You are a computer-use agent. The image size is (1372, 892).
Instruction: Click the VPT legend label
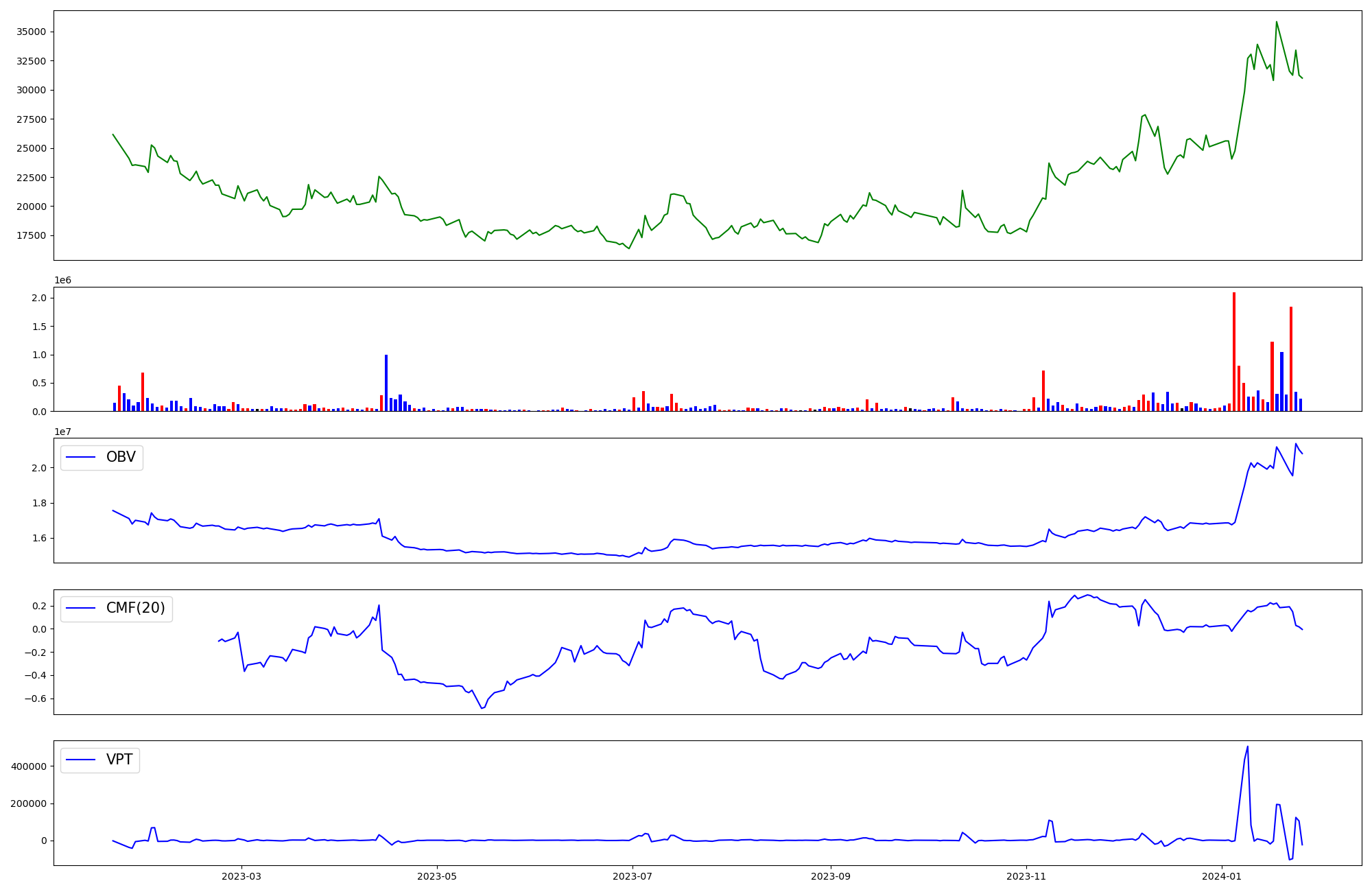point(119,760)
